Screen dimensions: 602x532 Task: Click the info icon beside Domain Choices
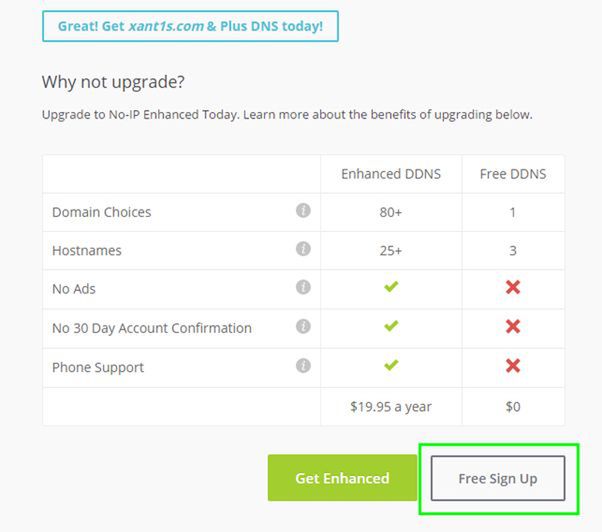click(303, 211)
